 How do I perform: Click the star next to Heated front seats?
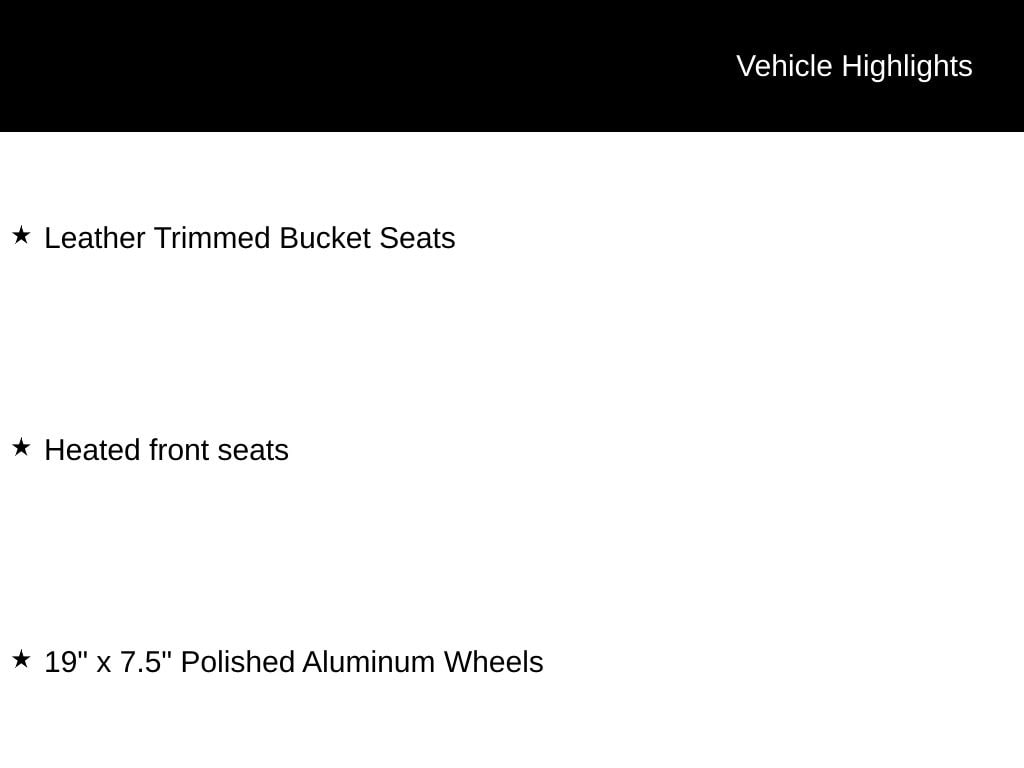tap(22, 448)
